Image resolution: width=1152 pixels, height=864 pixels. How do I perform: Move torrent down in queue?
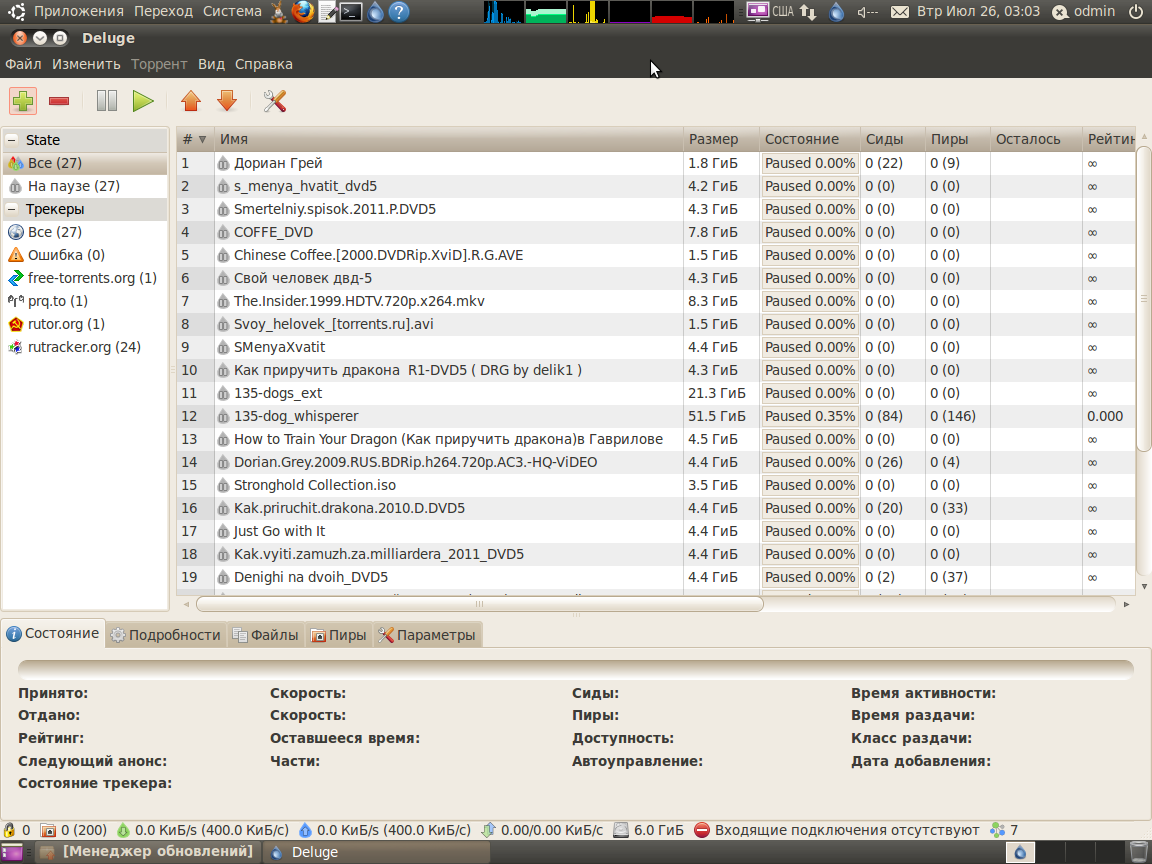click(x=227, y=101)
